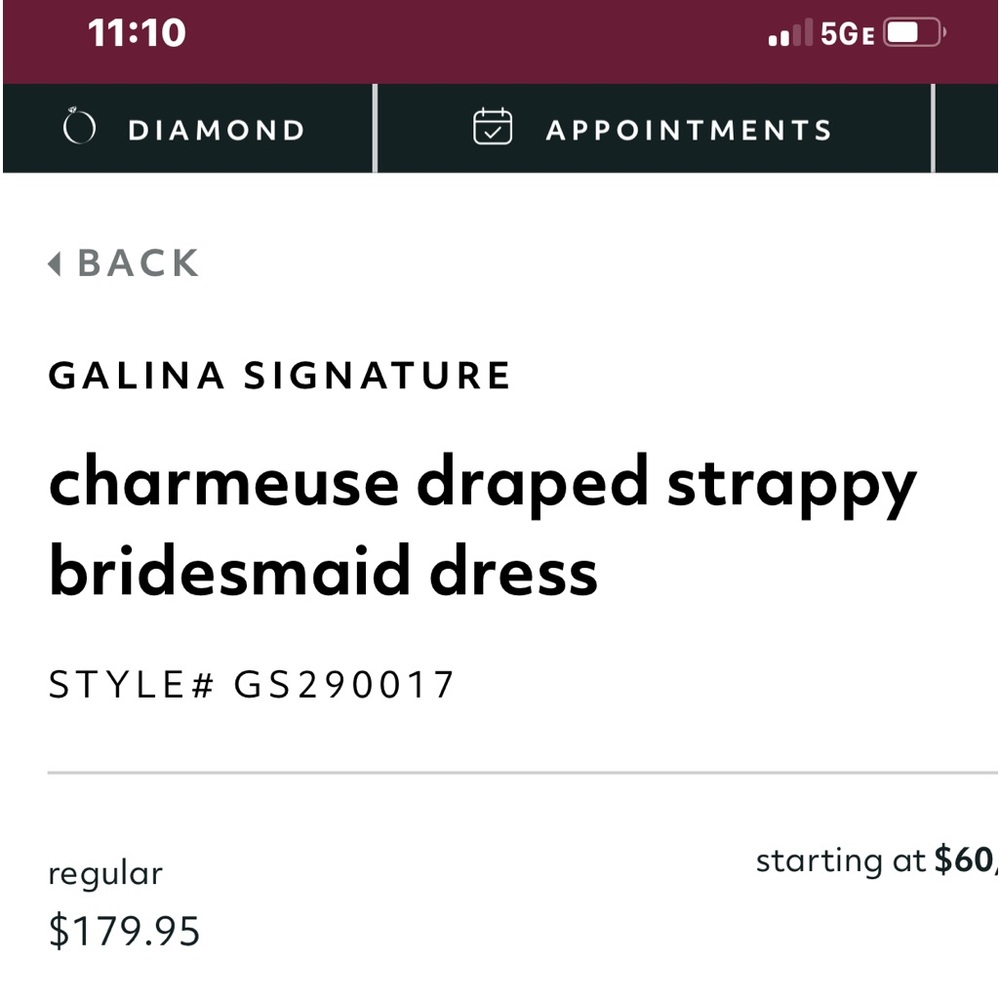Image resolution: width=1000 pixels, height=1000 pixels.
Task: Open the DIAMOND navigation tab
Action: click(x=190, y=128)
